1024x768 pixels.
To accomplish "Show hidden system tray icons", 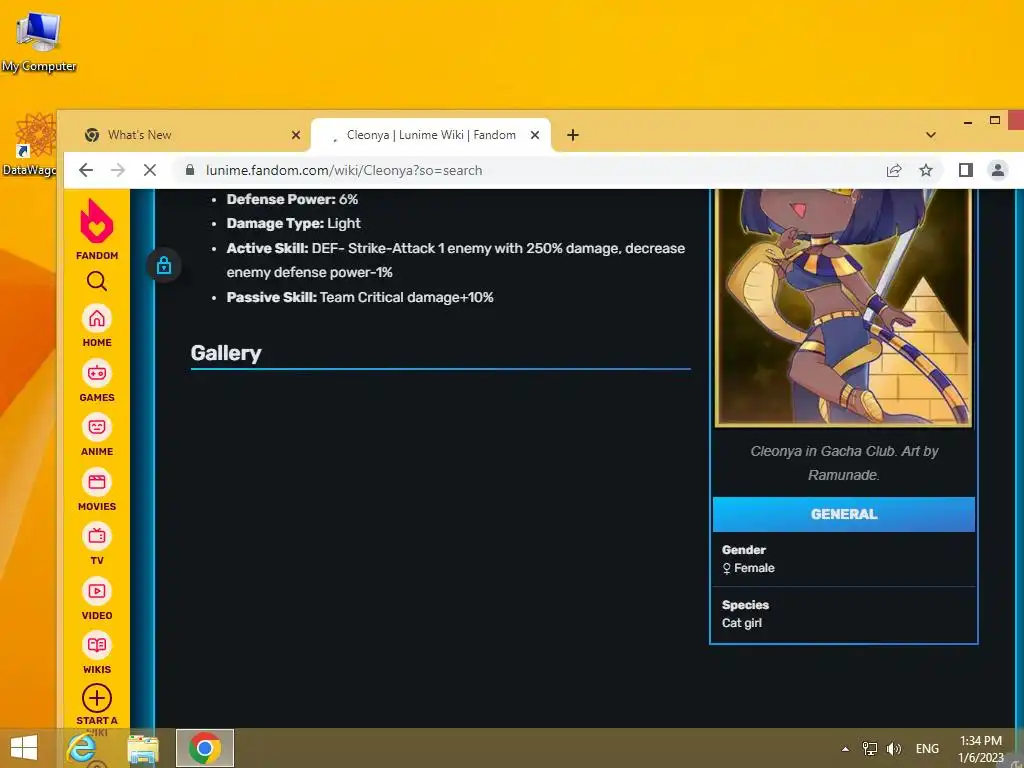I will pos(845,749).
